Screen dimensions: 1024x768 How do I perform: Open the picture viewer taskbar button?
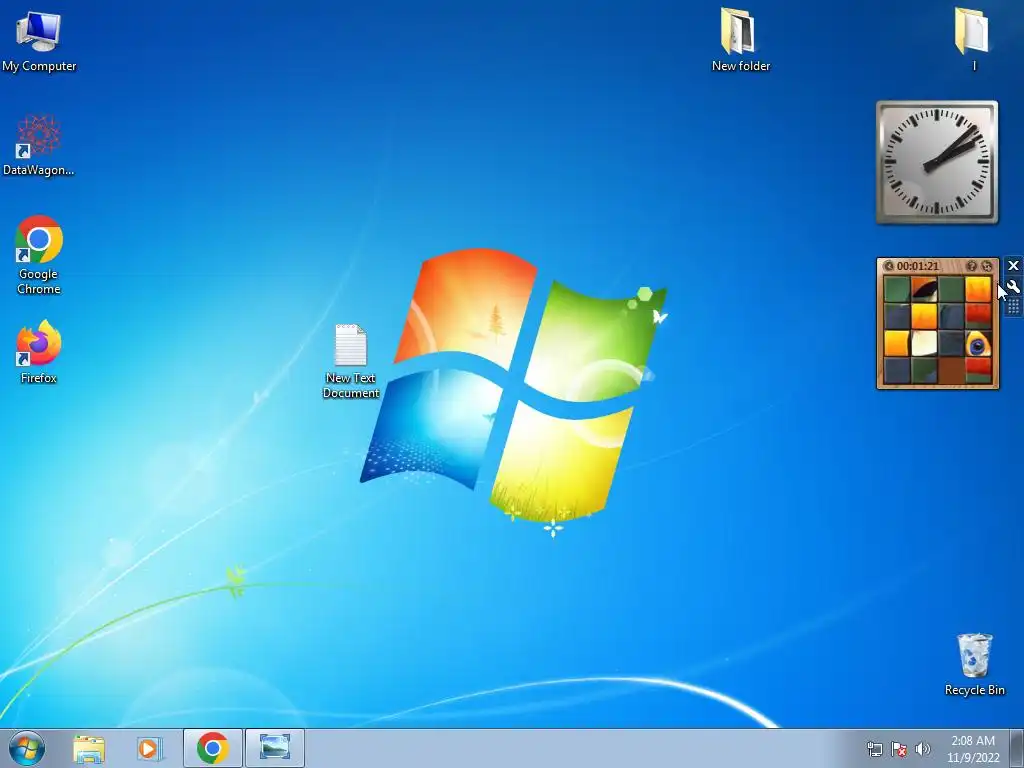pos(275,748)
